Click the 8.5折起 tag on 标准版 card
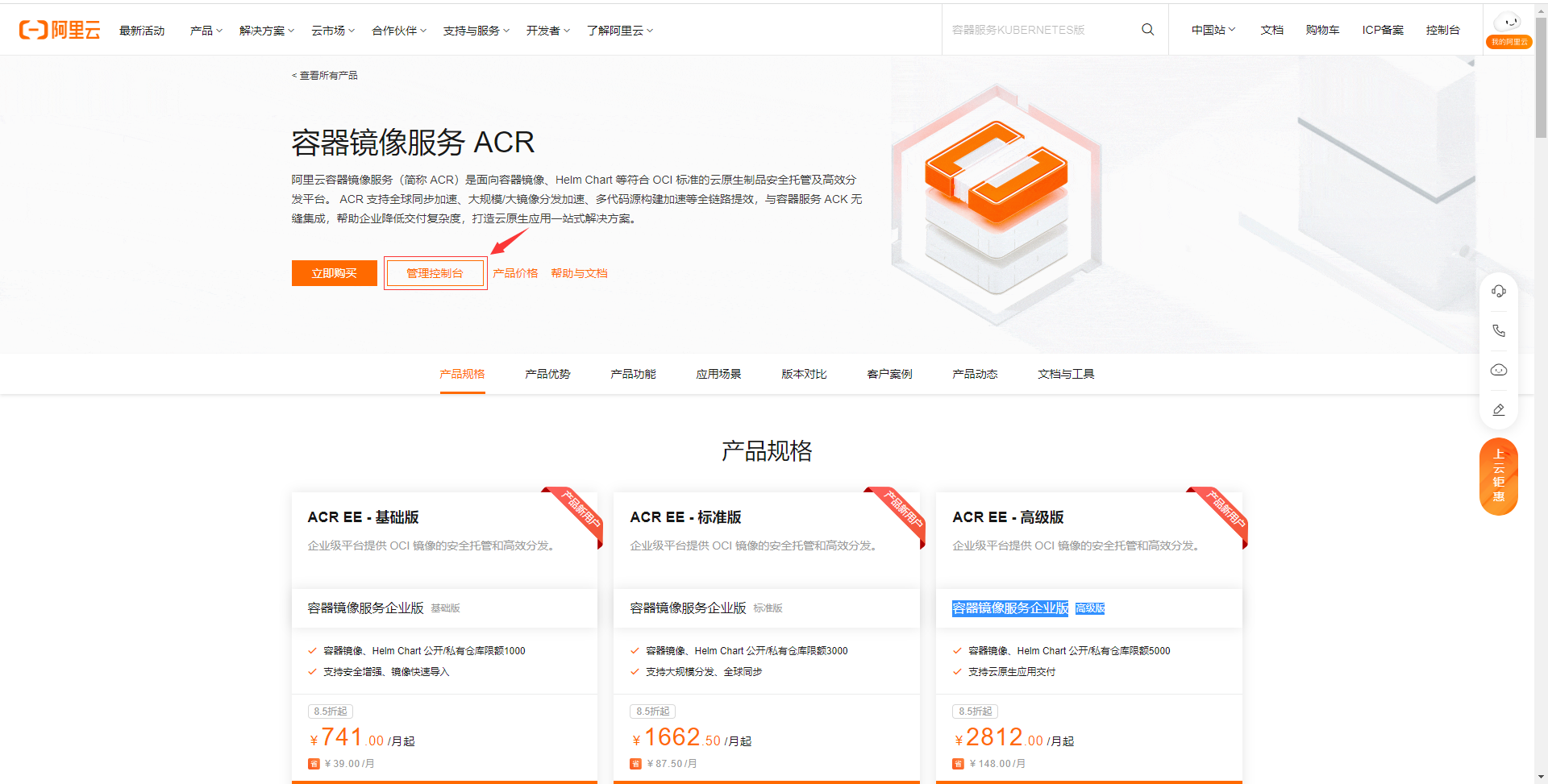Viewport: 1548px width, 784px height. click(x=653, y=711)
